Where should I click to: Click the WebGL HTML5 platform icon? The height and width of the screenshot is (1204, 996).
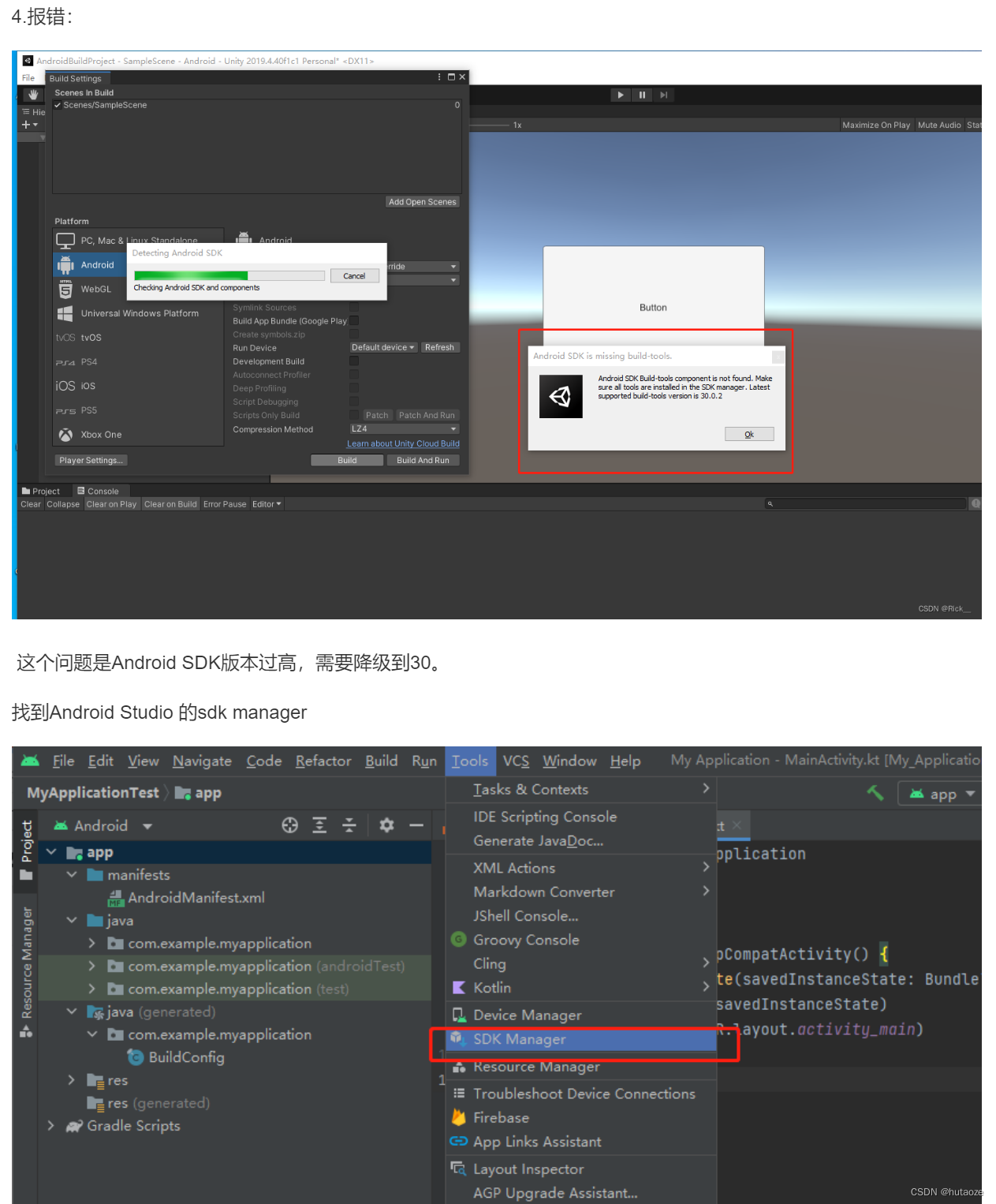65,290
